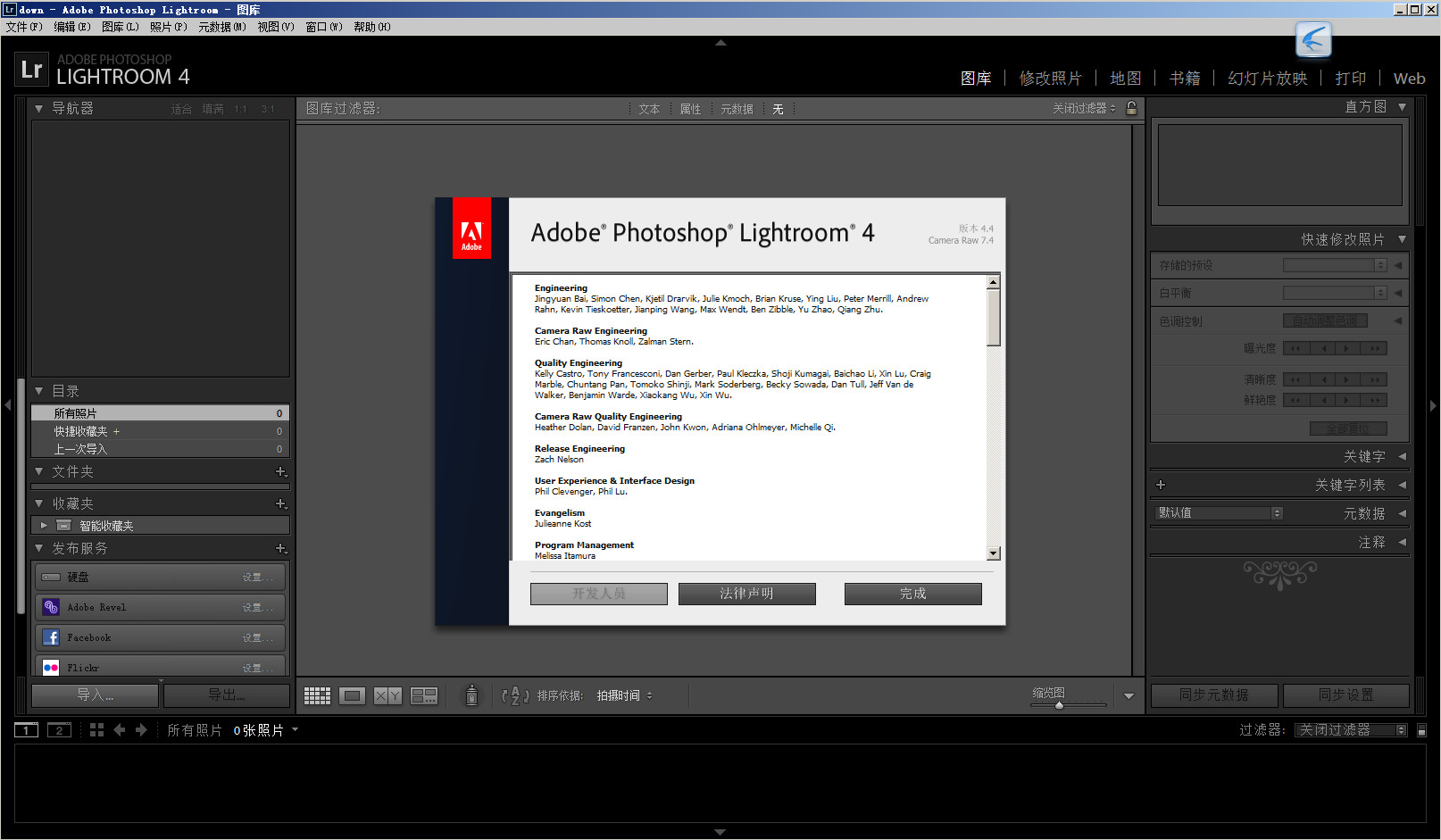
Task: Collapse the Folders (文件夹) panel
Action: point(38,471)
